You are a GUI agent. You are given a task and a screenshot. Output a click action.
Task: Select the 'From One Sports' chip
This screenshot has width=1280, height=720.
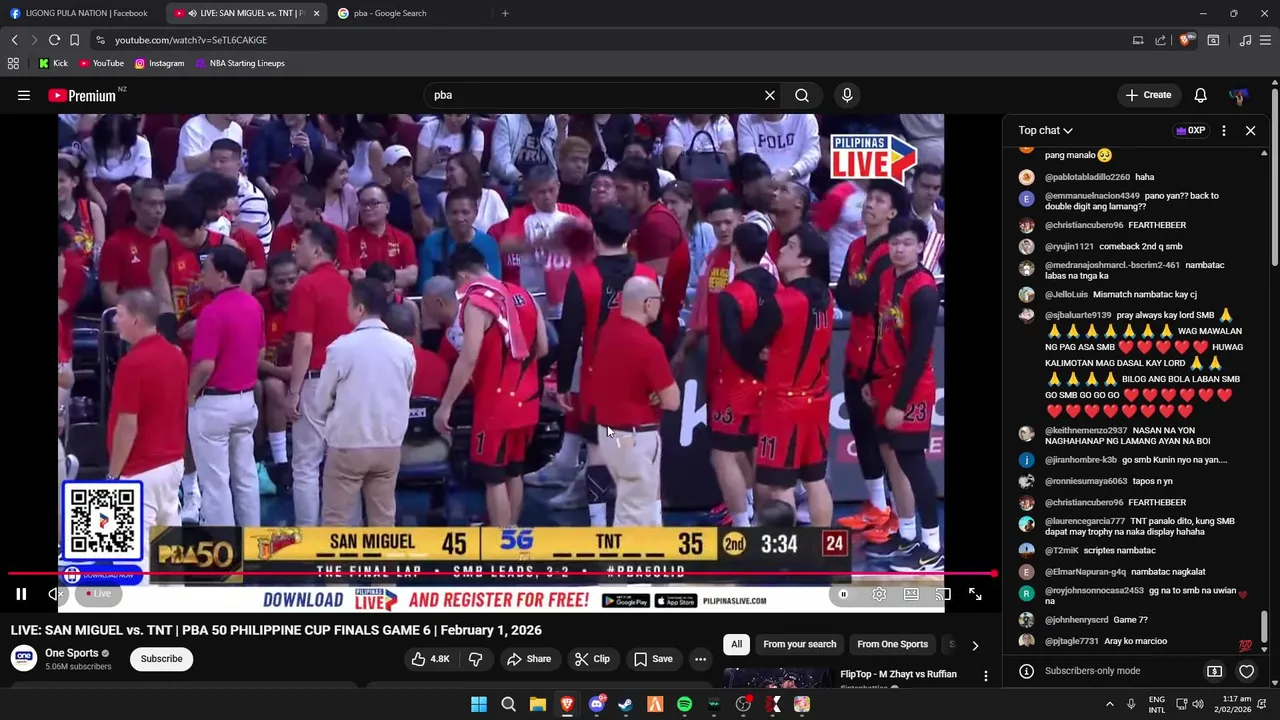(892, 644)
